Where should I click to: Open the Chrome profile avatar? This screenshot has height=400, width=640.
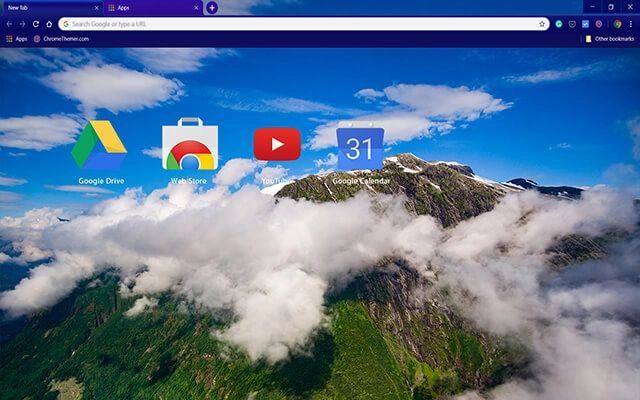pyautogui.click(x=618, y=24)
